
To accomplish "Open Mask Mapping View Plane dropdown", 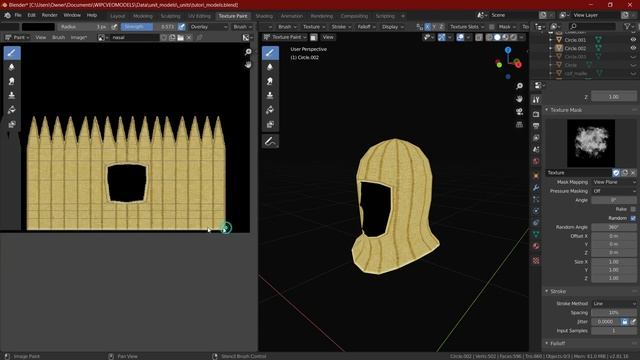I will tap(613, 182).
